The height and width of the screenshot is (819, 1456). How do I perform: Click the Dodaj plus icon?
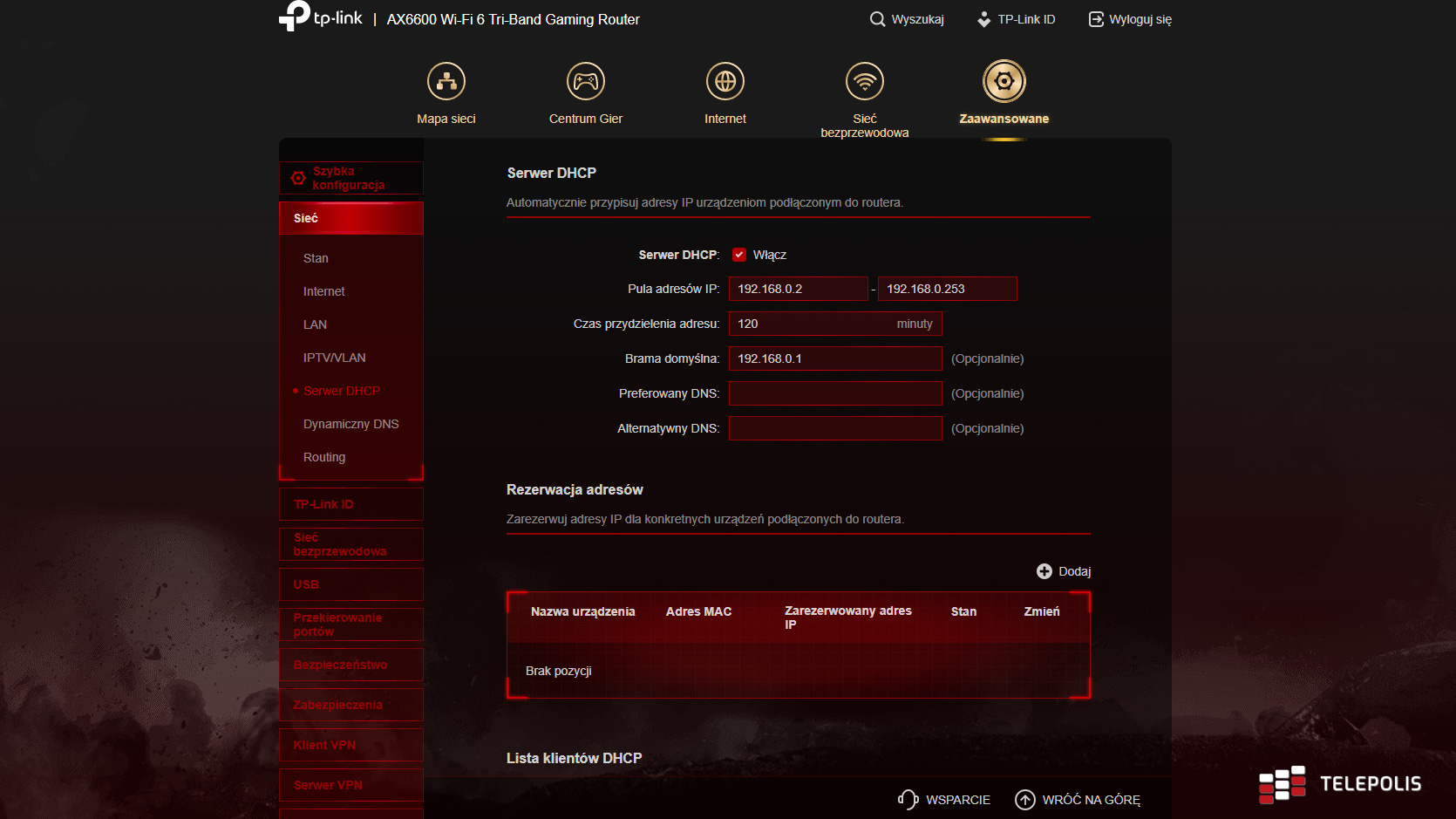click(1044, 571)
